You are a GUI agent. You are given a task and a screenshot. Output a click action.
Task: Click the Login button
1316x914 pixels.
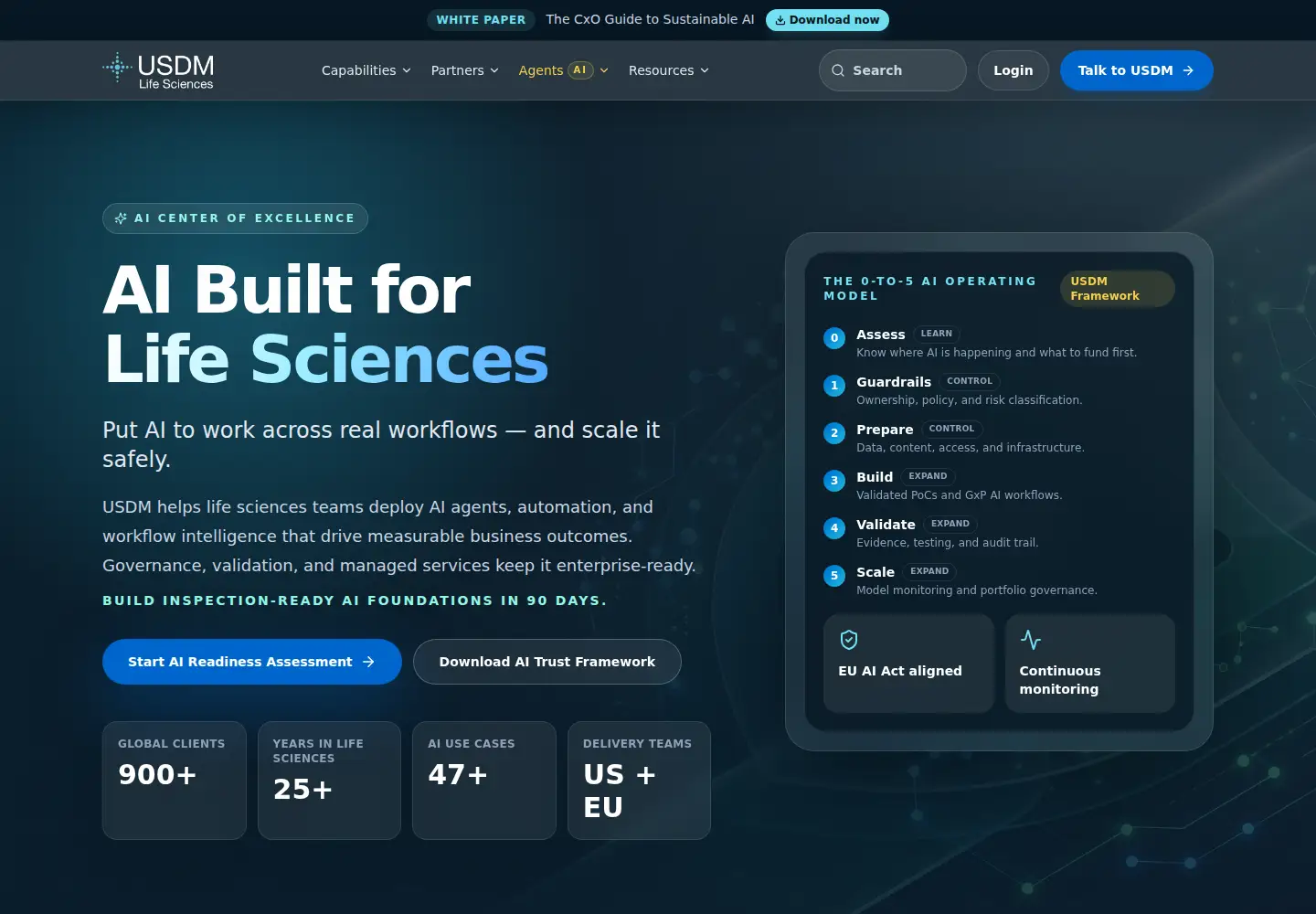coord(1014,70)
